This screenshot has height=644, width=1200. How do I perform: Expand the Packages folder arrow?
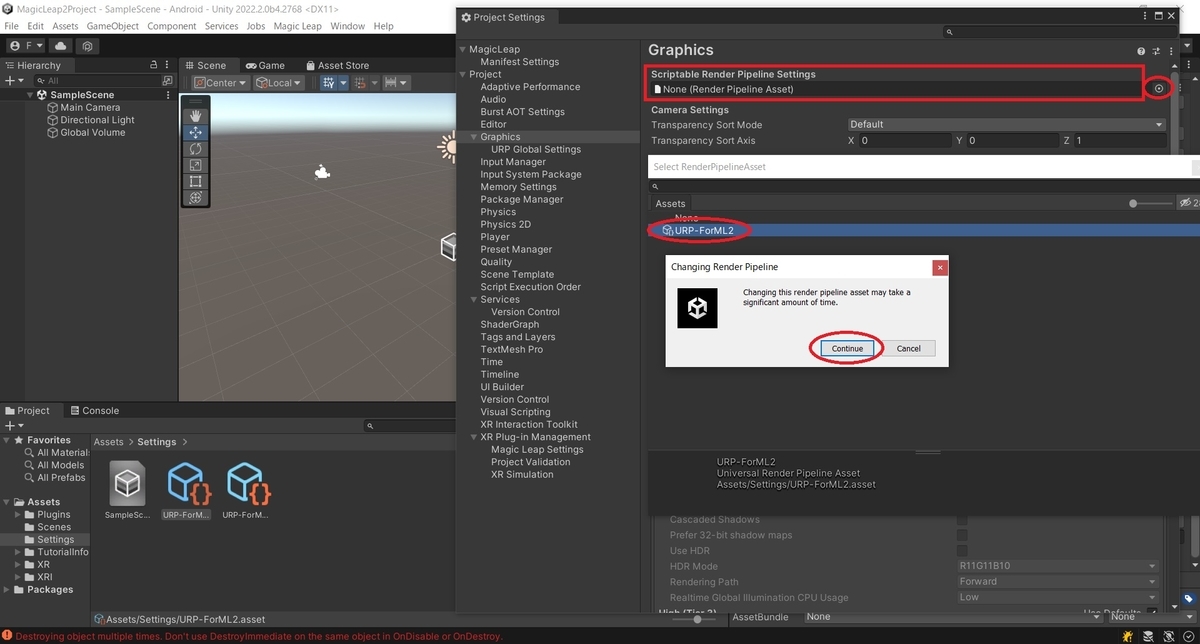(6, 590)
